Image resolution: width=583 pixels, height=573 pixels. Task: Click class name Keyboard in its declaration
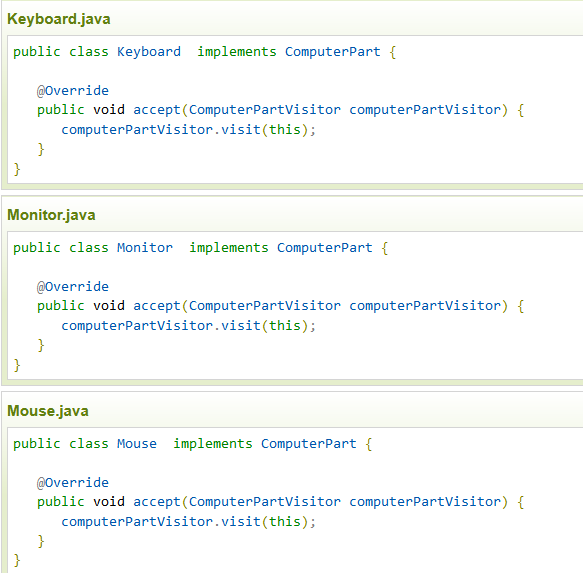click(x=149, y=52)
